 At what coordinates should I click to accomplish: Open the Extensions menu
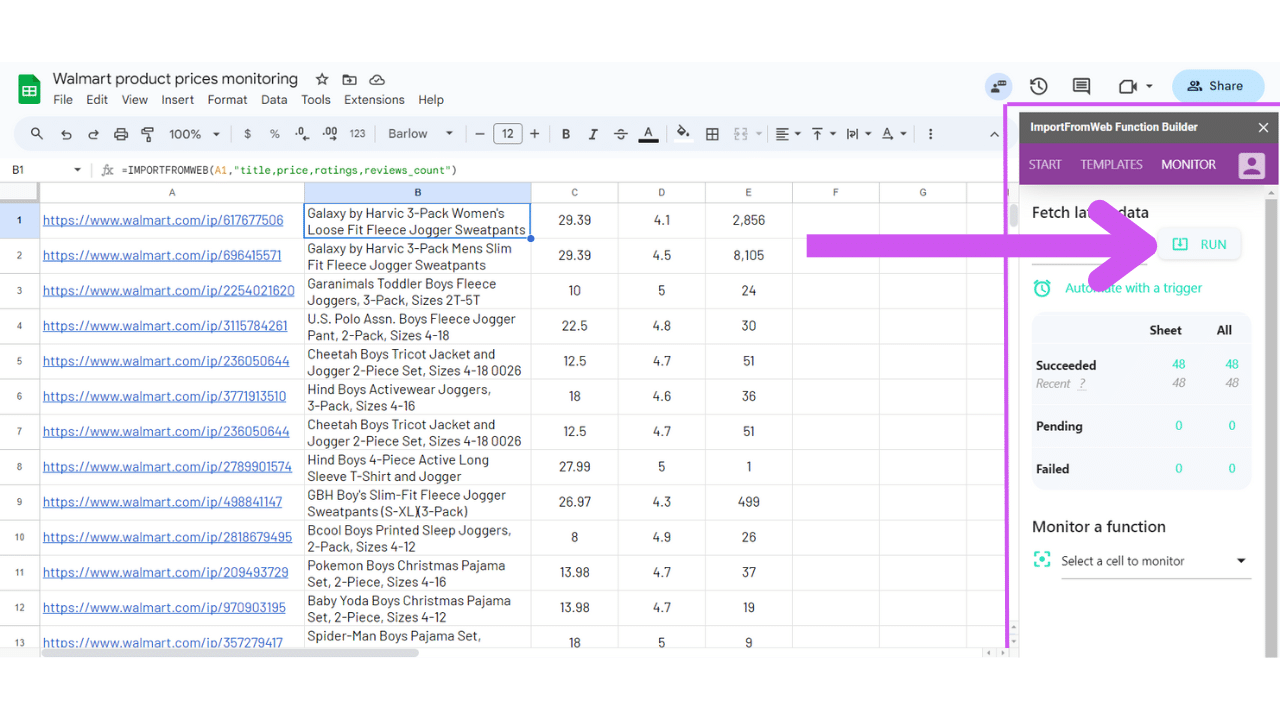coord(374,100)
